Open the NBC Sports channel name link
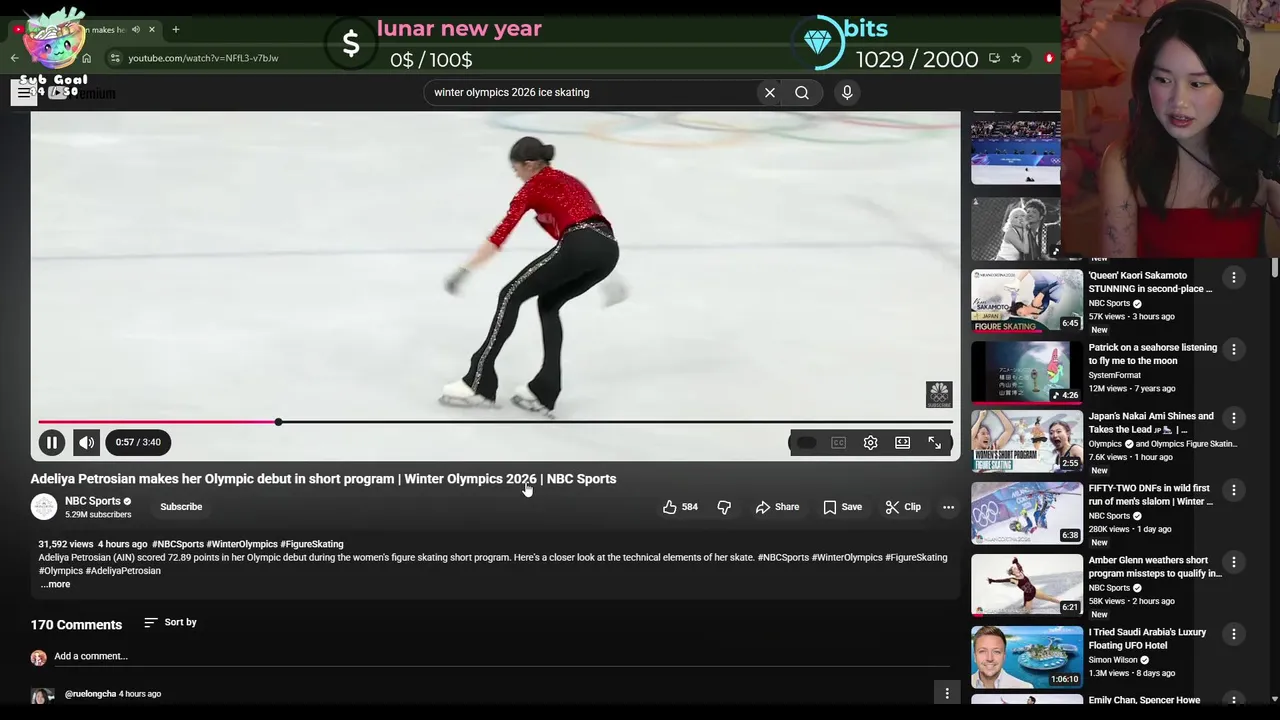This screenshot has width=1280, height=720. tap(92, 501)
